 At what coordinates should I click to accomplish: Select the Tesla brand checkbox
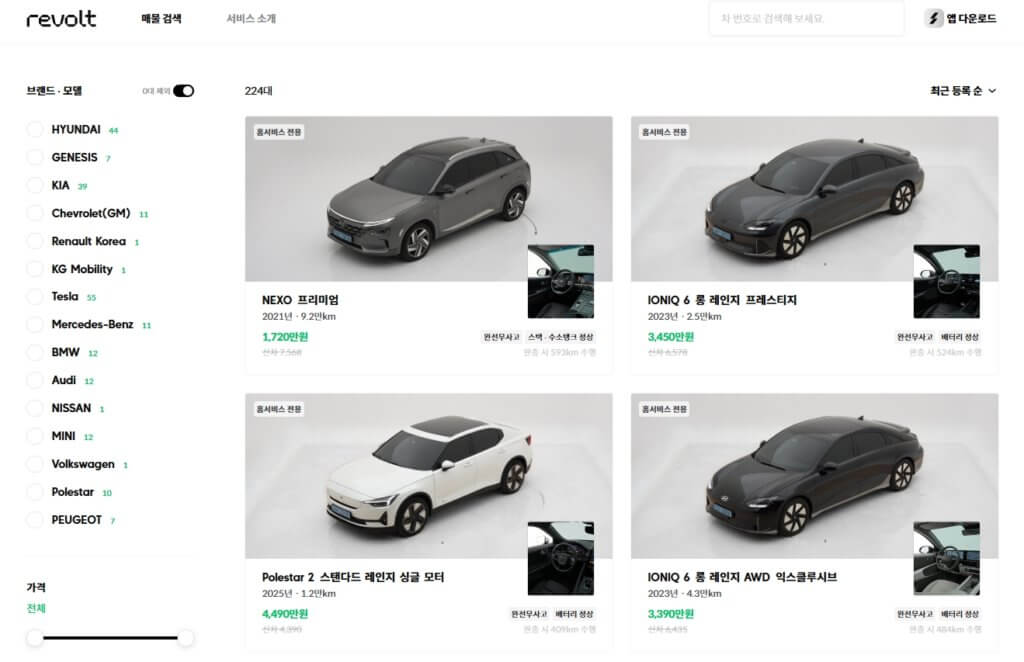tap(35, 297)
